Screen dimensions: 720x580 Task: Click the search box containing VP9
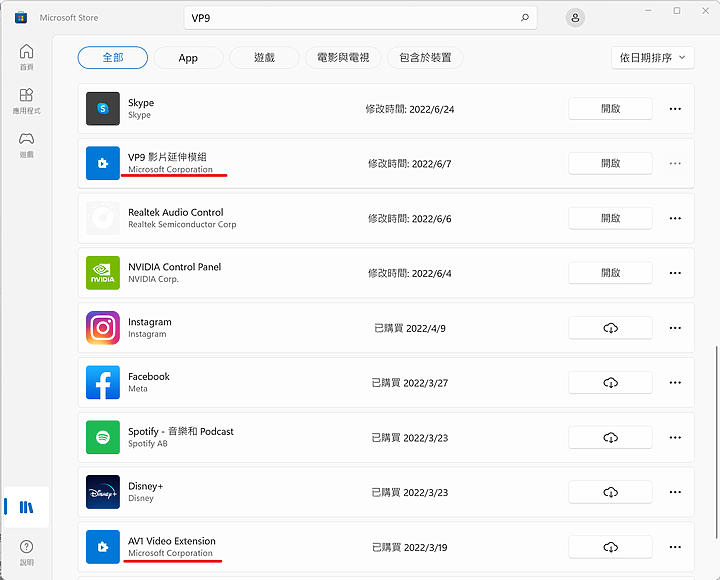[x=360, y=18]
